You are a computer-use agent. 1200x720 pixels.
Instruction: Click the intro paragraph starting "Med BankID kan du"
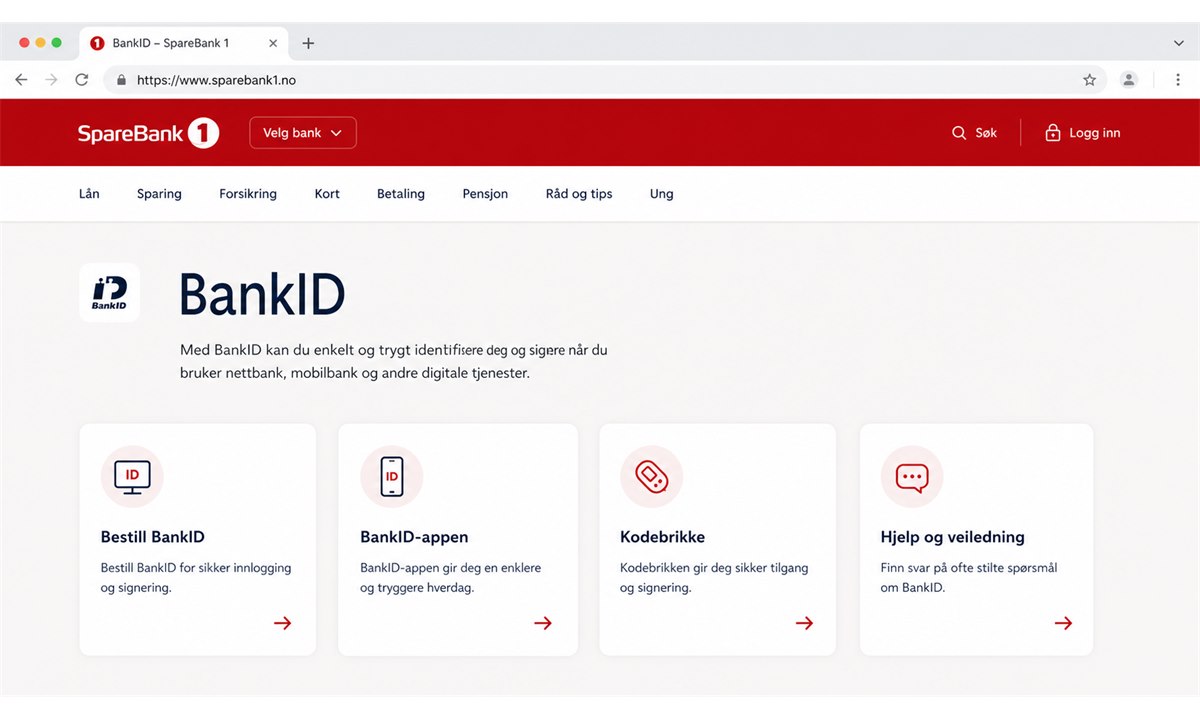click(x=394, y=361)
